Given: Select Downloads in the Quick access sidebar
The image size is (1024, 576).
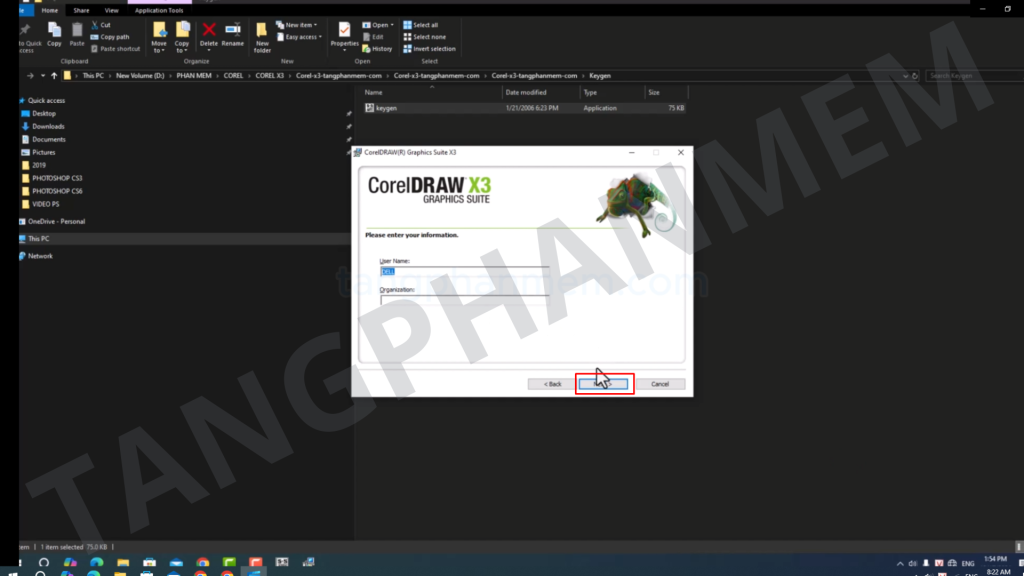Looking at the screenshot, I should [x=48, y=126].
